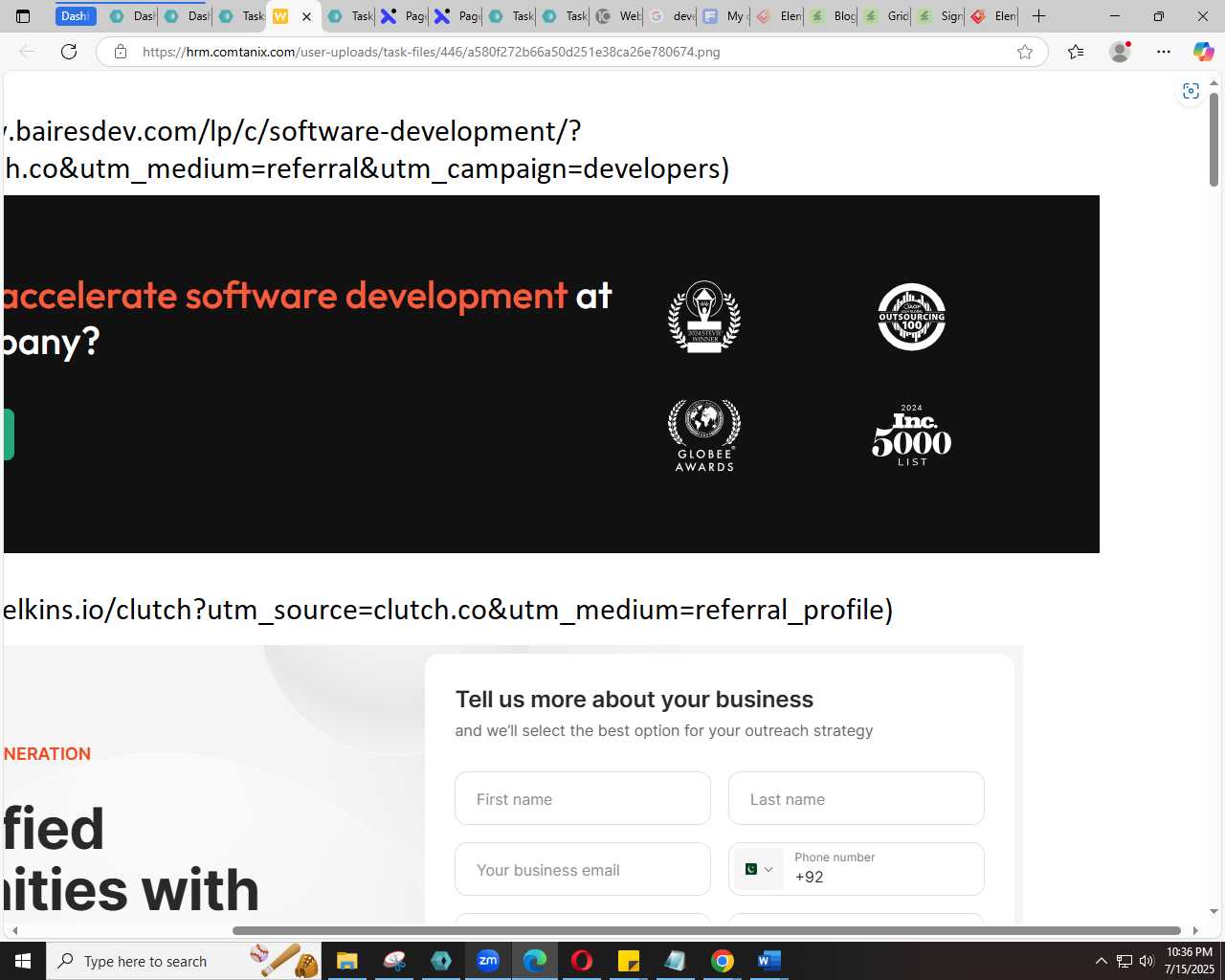Click the 'Tell us more about your business' heading
The image size is (1225, 980).
(635, 700)
